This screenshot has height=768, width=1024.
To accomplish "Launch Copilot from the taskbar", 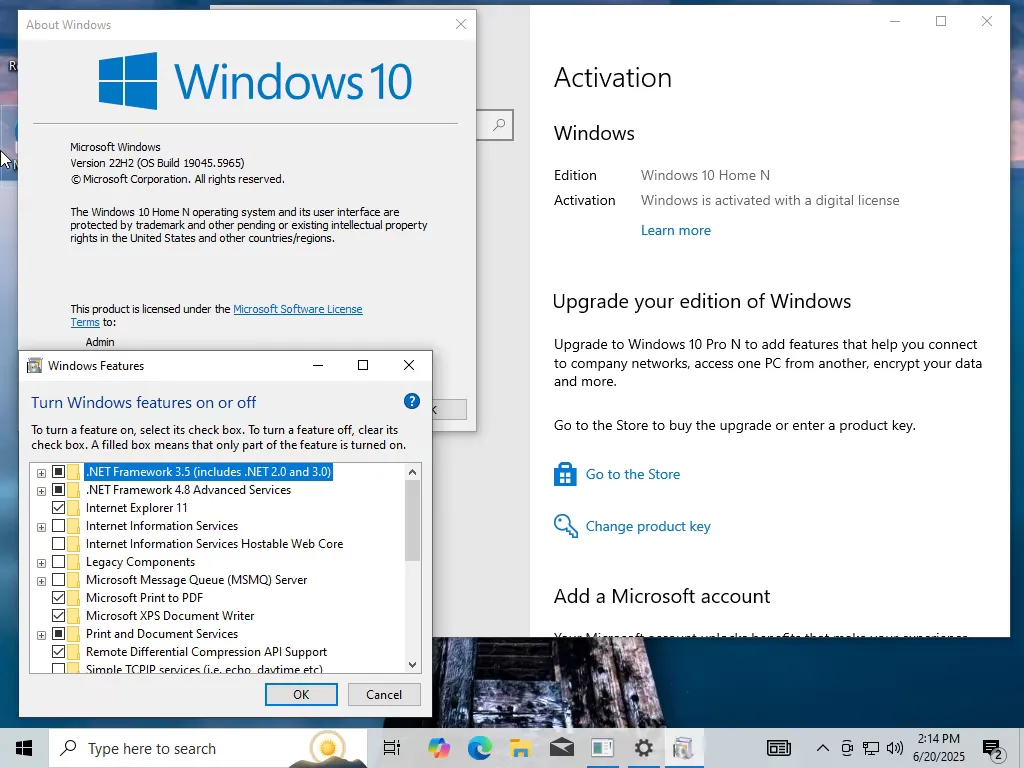I will click(439, 748).
